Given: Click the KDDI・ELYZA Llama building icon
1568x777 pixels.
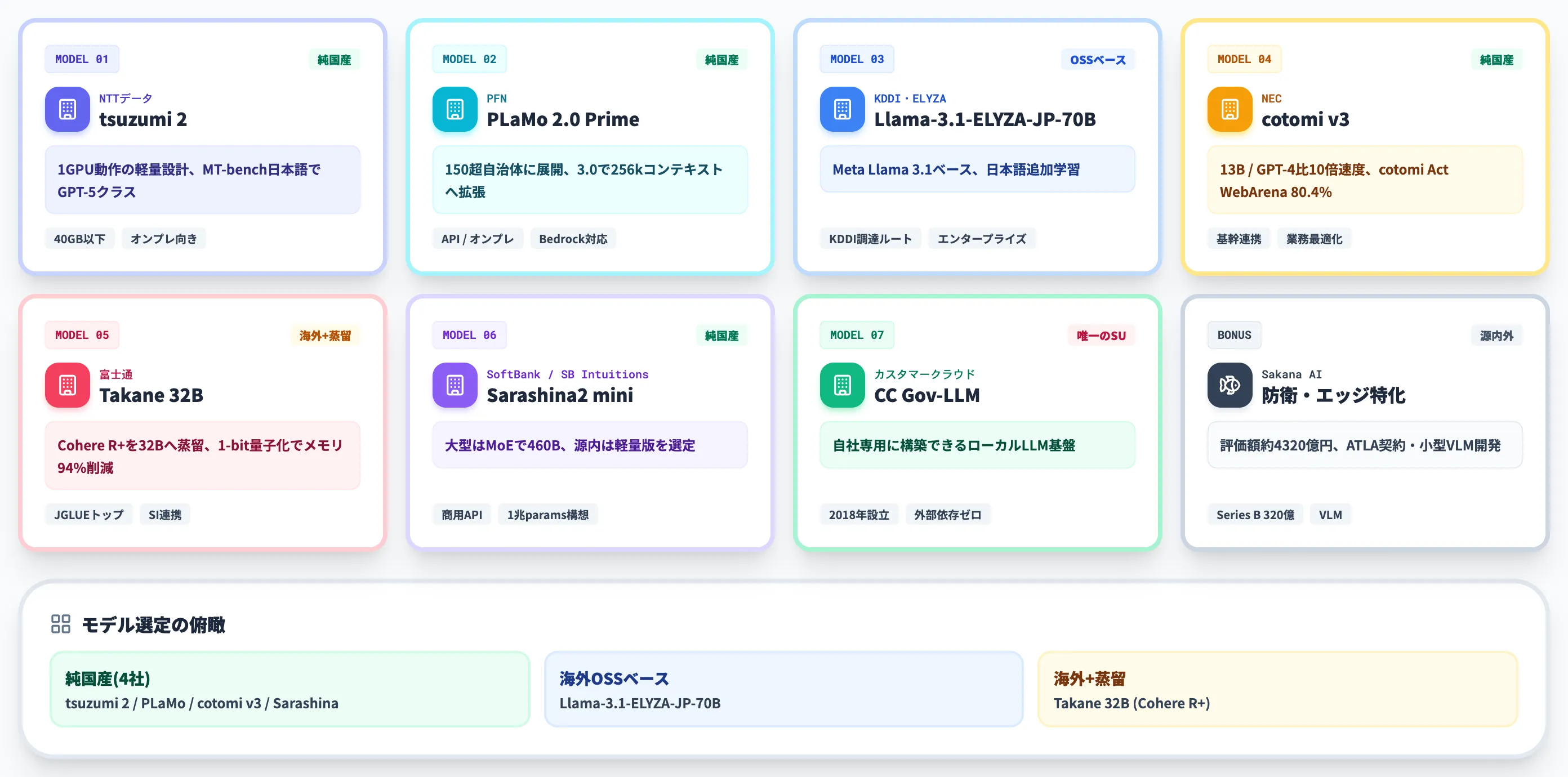Looking at the screenshot, I should click(x=843, y=110).
